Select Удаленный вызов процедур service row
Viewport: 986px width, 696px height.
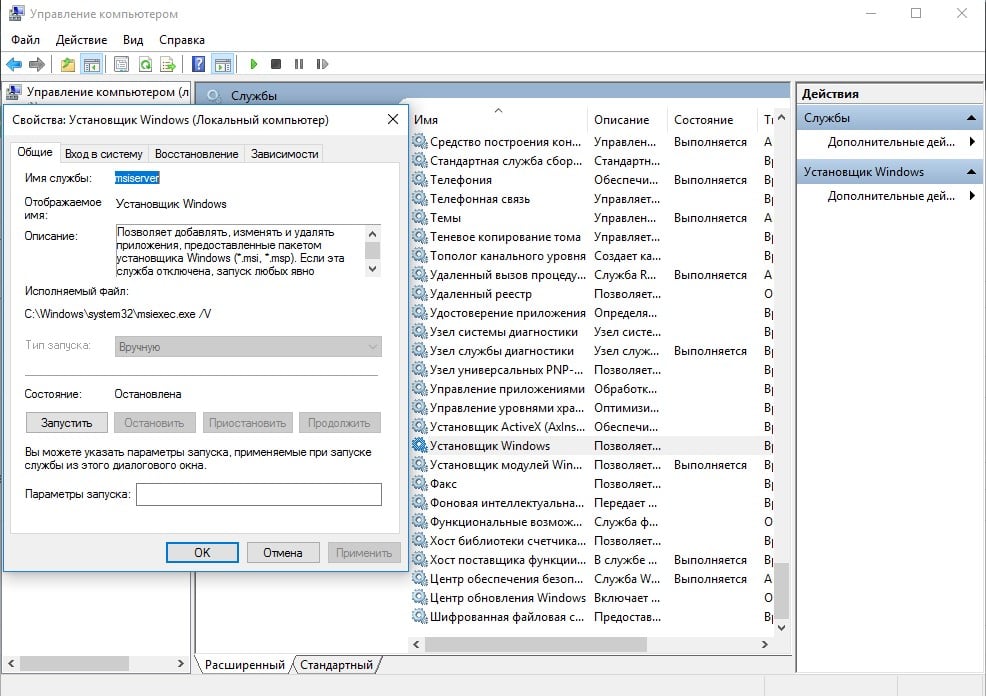(x=592, y=275)
